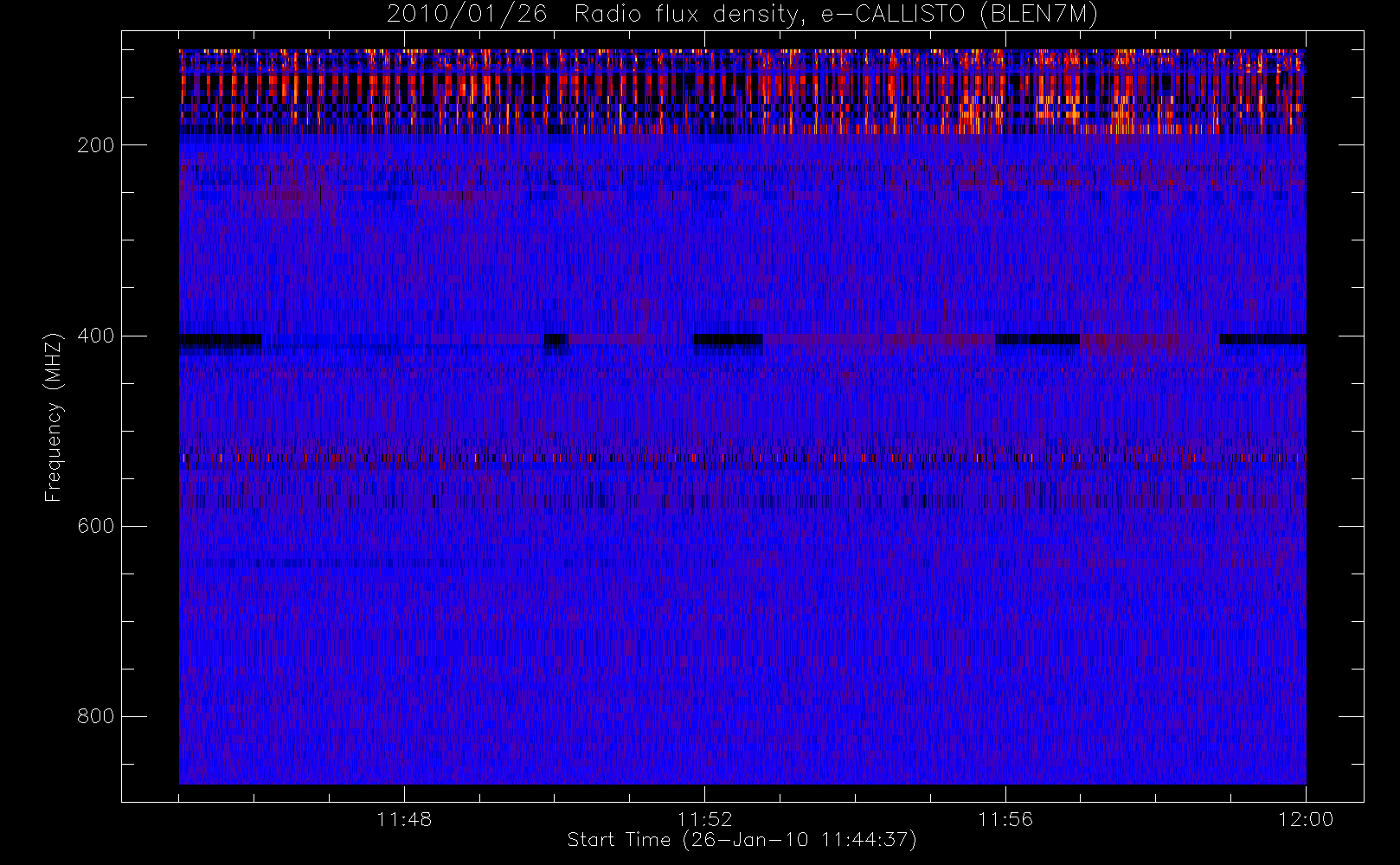Image resolution: width=1400 pixels, height=865 pixels.
Task: Click the 11:56 time tick label
Action: (1005, 819)
